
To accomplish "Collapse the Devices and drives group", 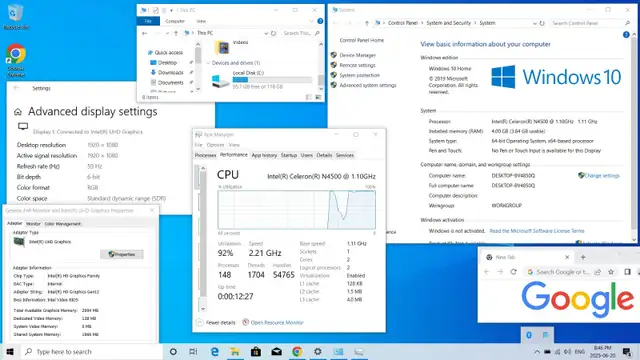I will [x=209, y=63].
